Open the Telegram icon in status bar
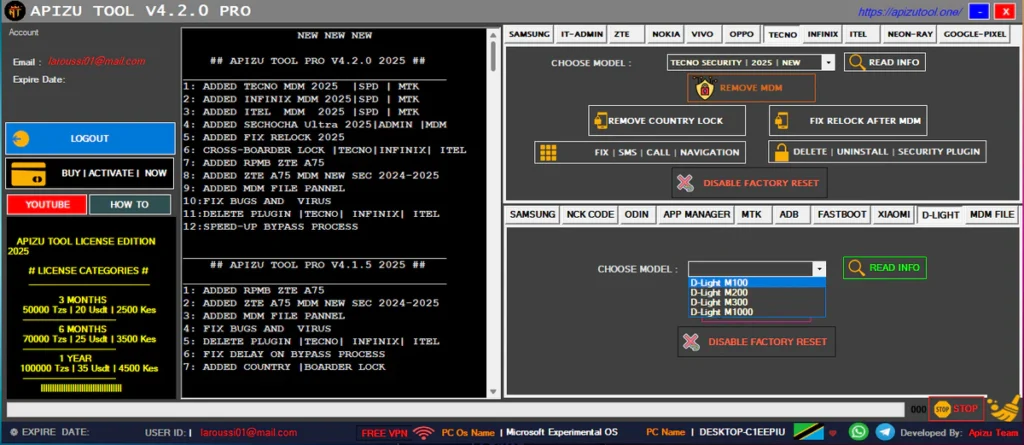 point(885,431)
